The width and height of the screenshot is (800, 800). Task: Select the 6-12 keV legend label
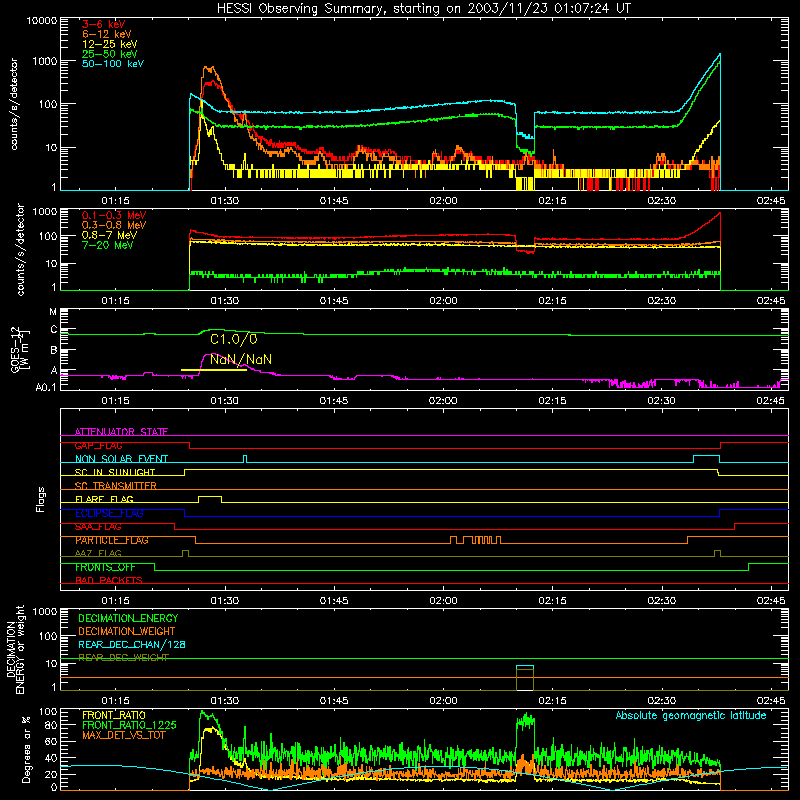click(107, 34)
